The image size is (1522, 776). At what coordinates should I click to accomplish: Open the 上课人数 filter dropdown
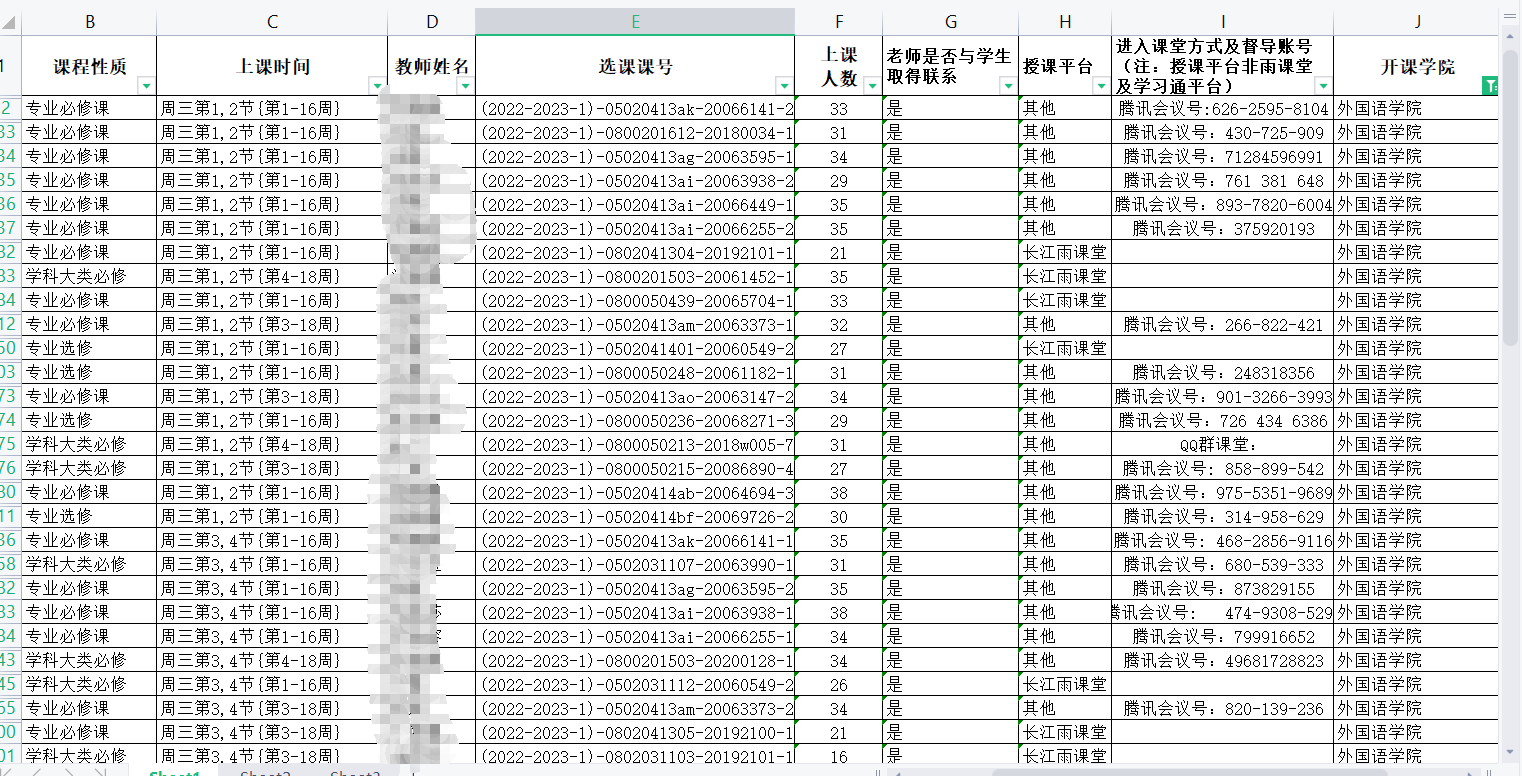[x=873, y=87]
